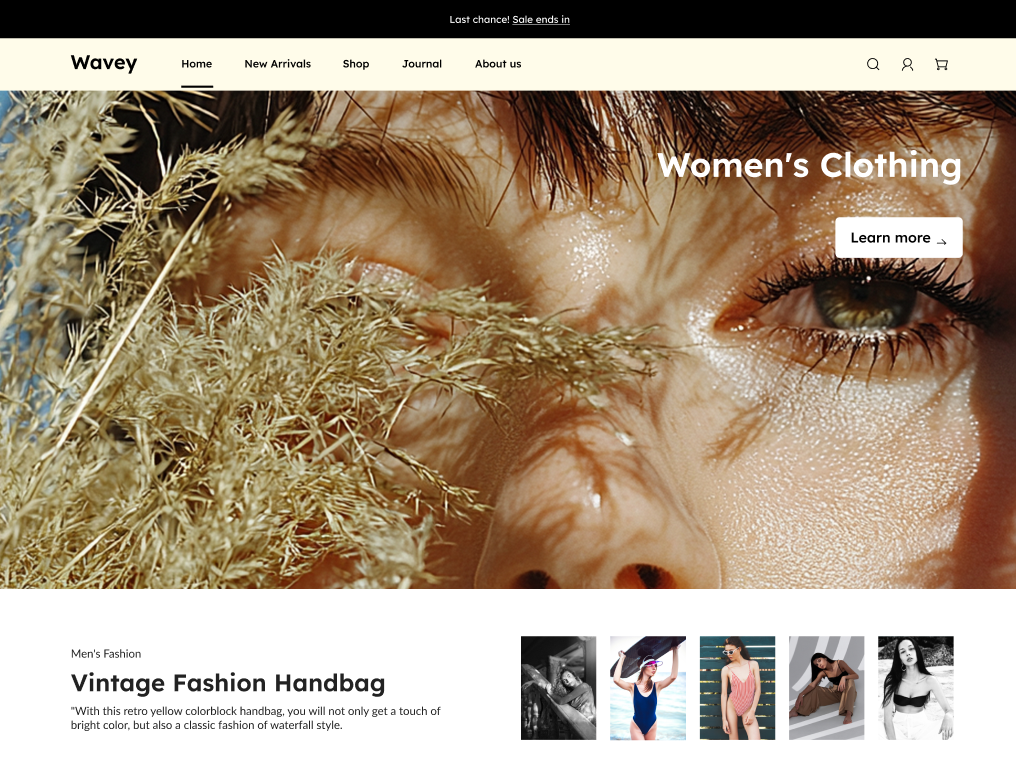Viewport: 1016px width, 780px height.
Task: Go to New Arrivals page
Action: (x=277, y=64)
